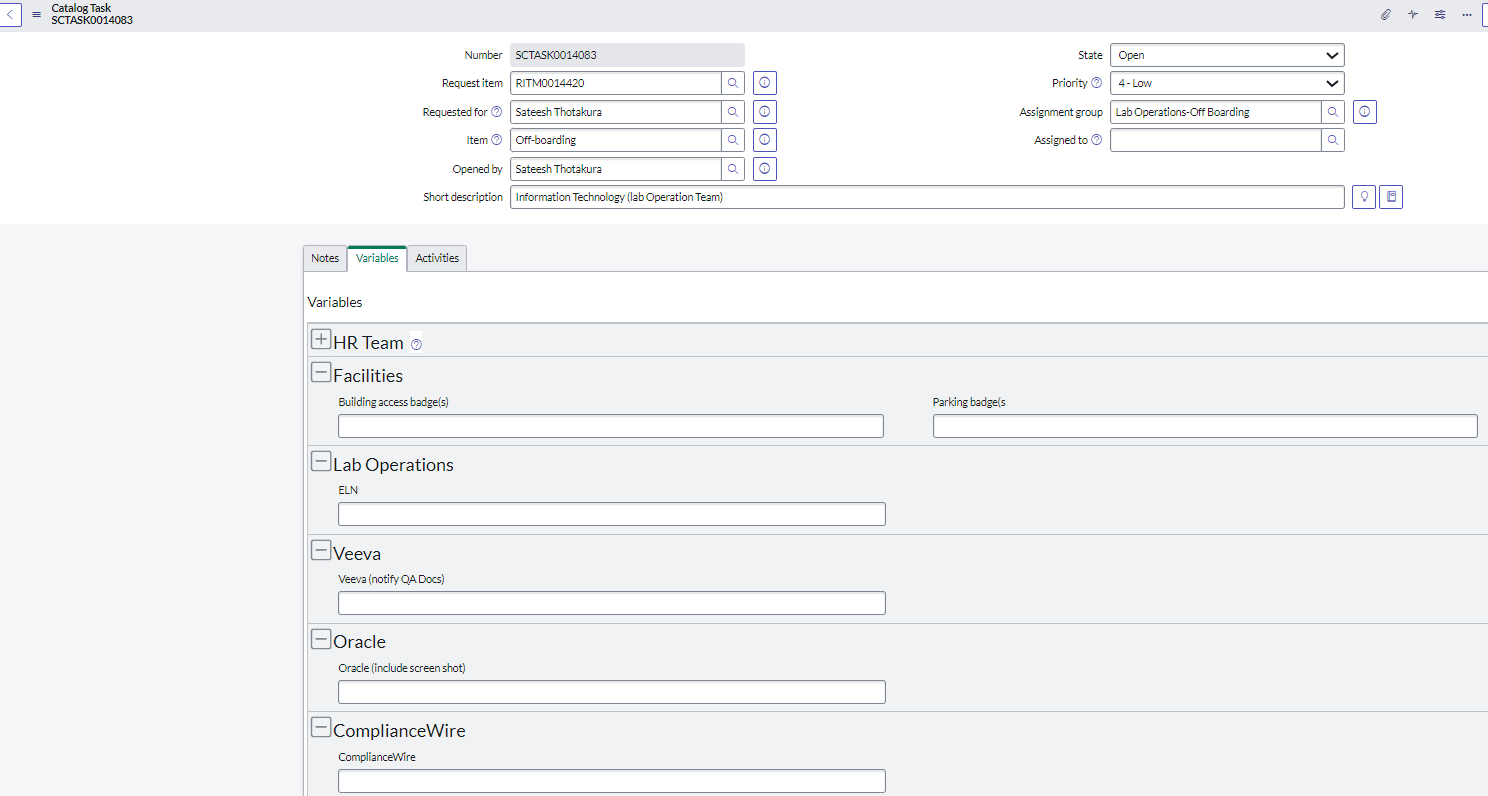Open help for the Requested for field
The width and height of the screenshot is (1488, 796).
click(498, 111)
